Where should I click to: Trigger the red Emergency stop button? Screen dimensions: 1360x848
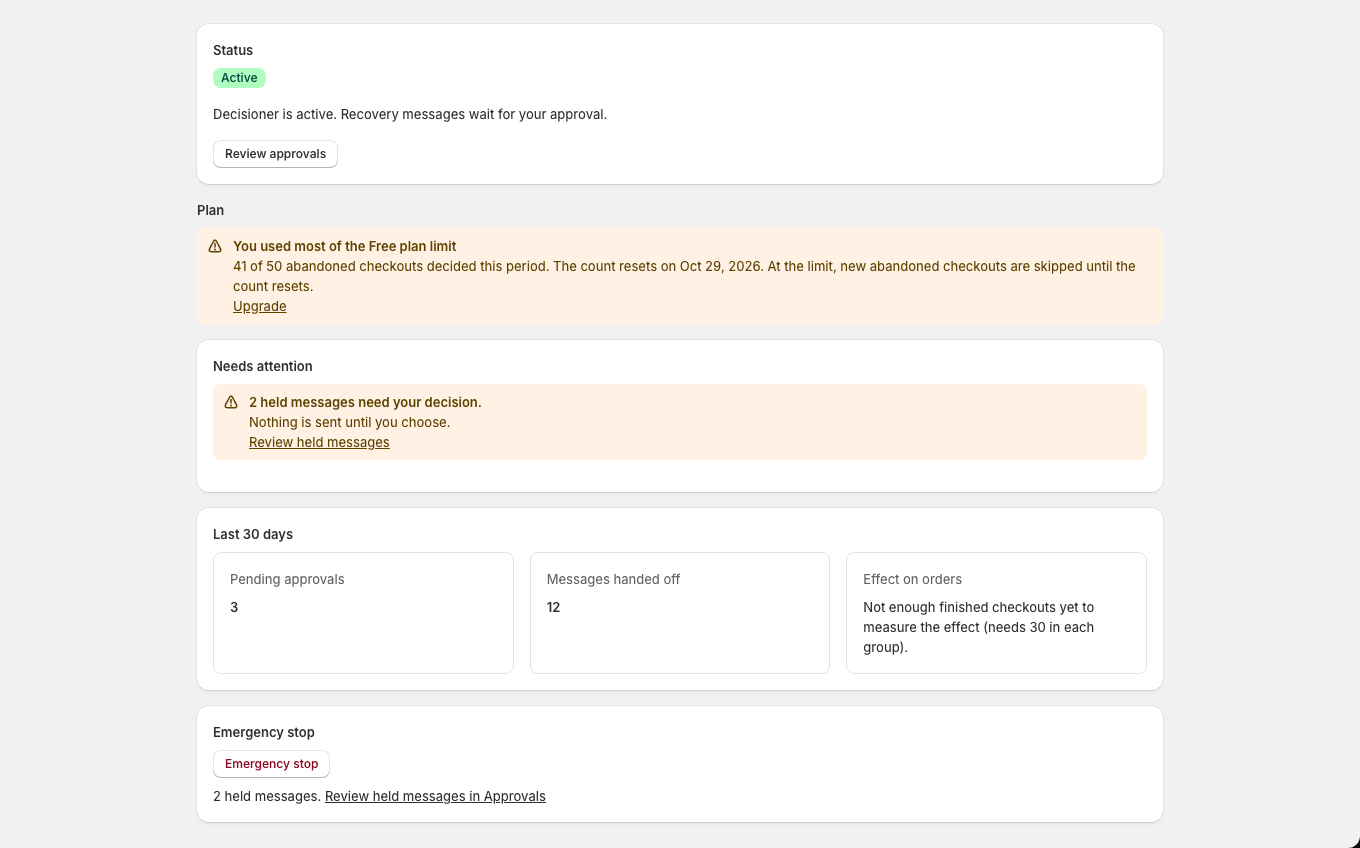(271, 764)
